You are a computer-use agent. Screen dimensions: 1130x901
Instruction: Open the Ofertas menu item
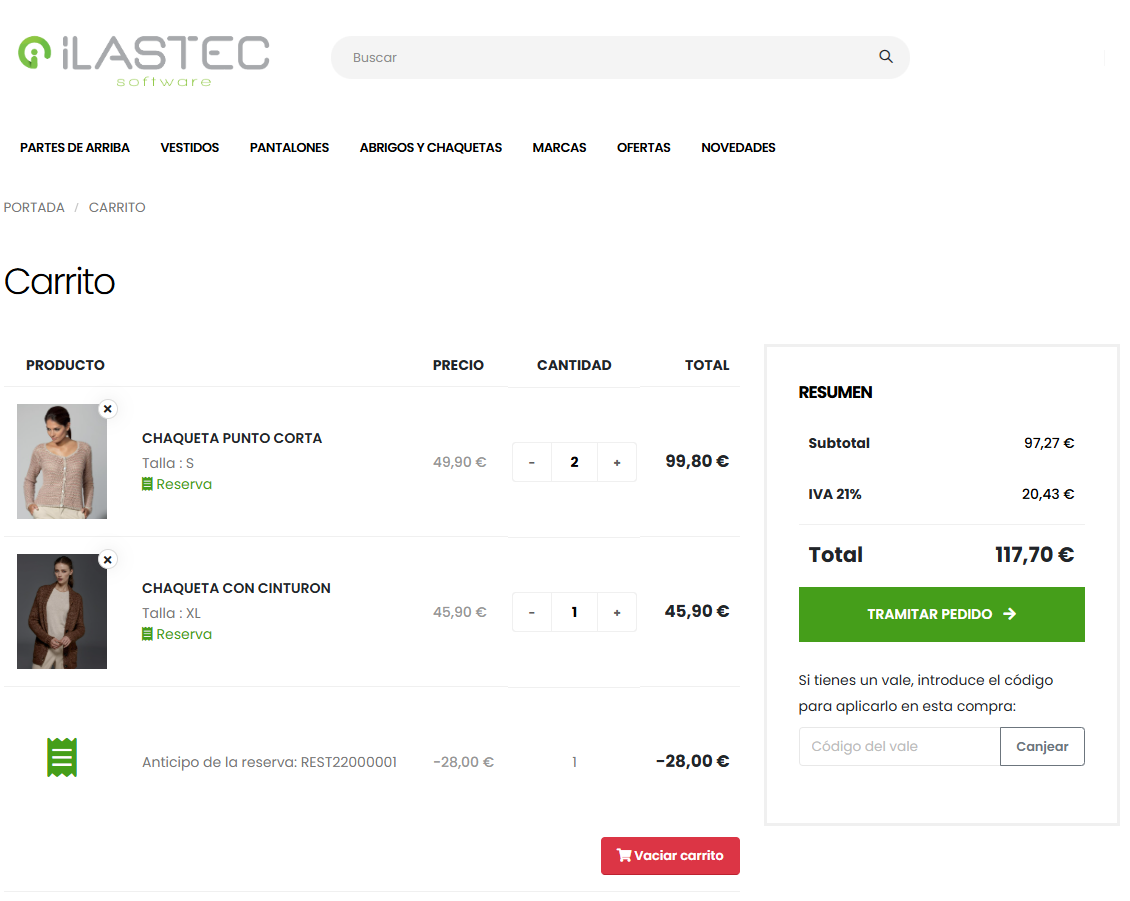click(x=644, y=147)
